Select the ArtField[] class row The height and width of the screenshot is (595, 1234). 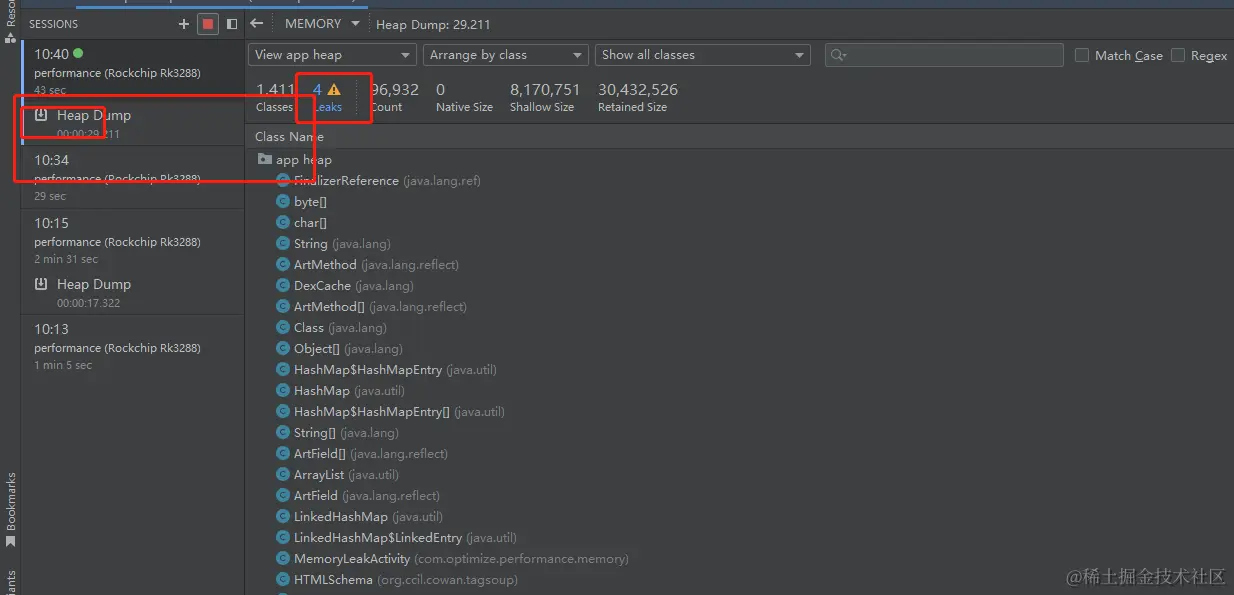[x=739, y=453]
